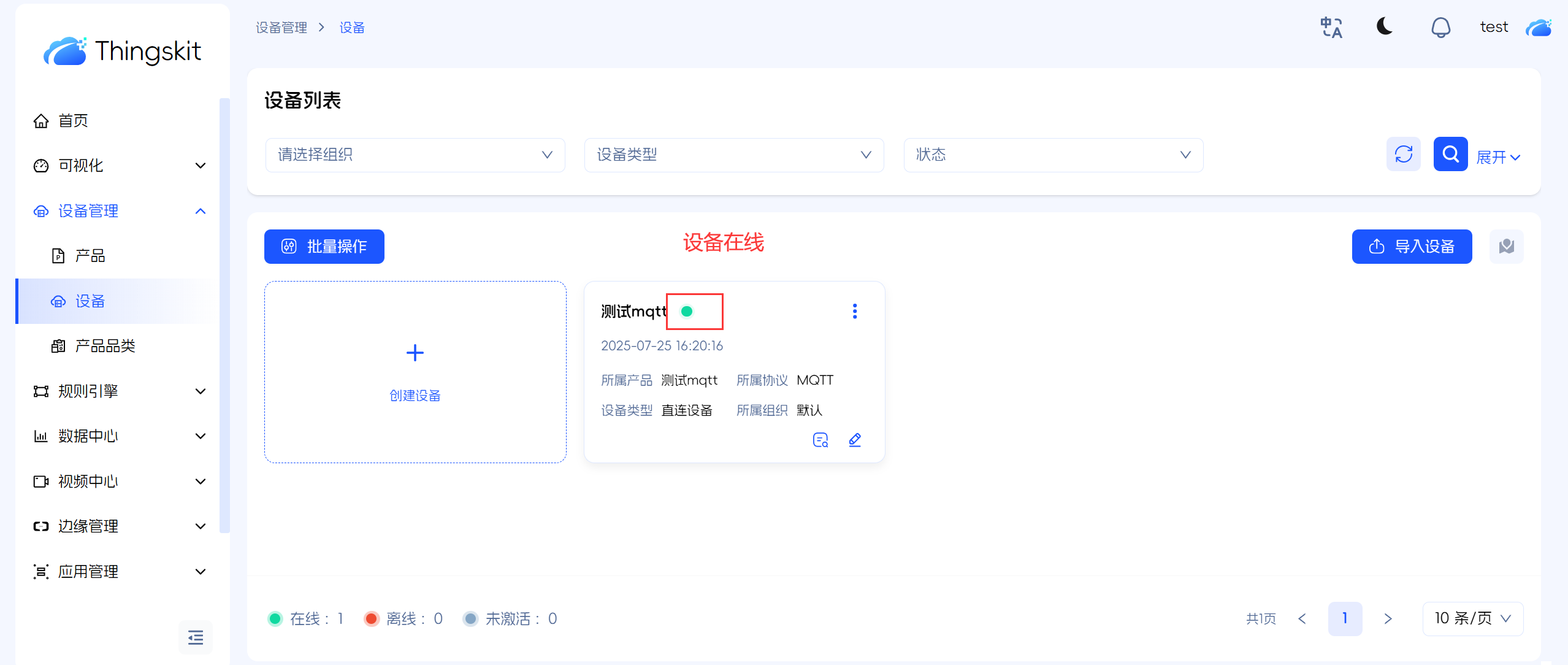Collapse sidebar with bottom menu-fold icon
Image resolution: width=1568 pixels, height=665 pixels.
[196, 637]
